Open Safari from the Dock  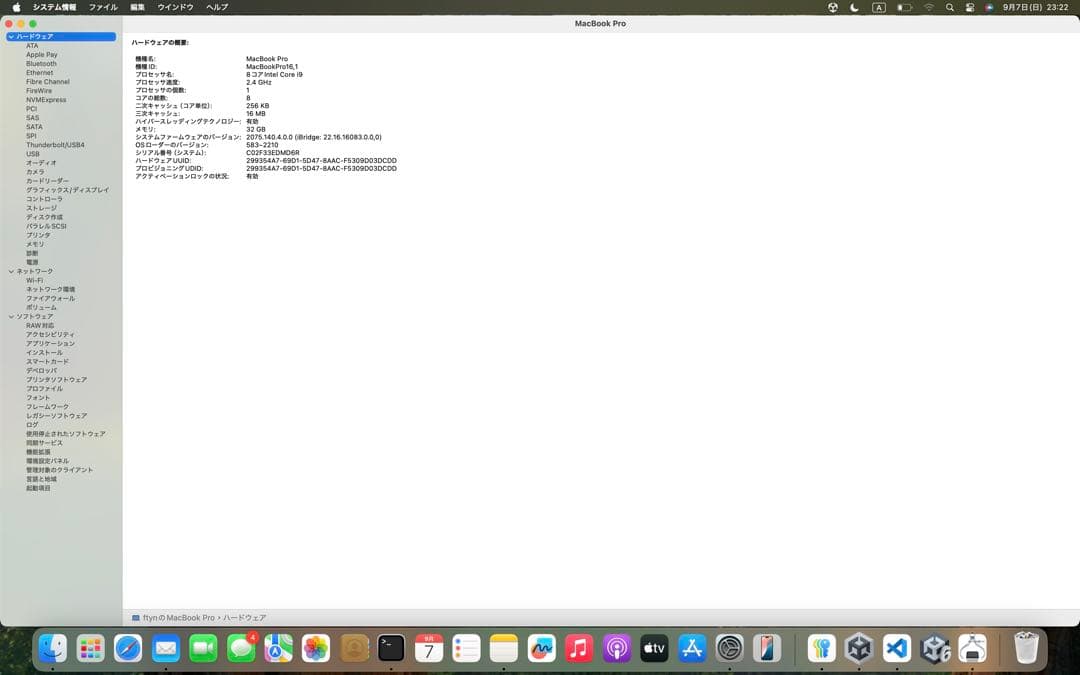(x=127, y=648)
